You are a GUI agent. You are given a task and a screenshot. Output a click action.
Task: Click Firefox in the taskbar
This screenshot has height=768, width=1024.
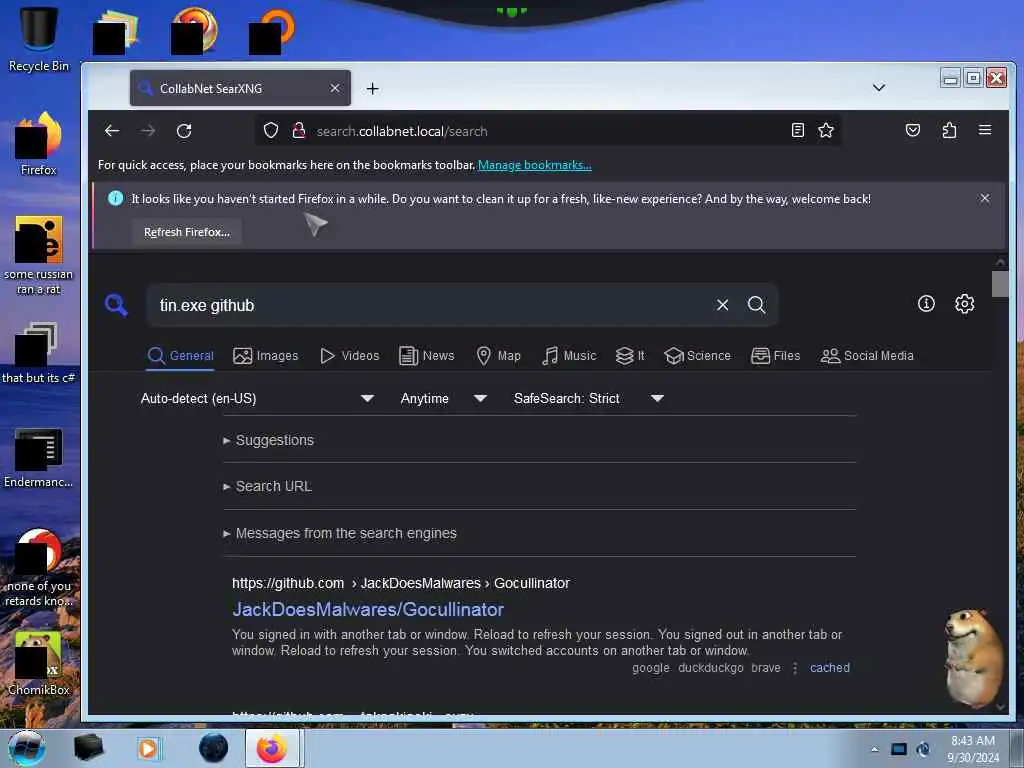pos(272,748)
